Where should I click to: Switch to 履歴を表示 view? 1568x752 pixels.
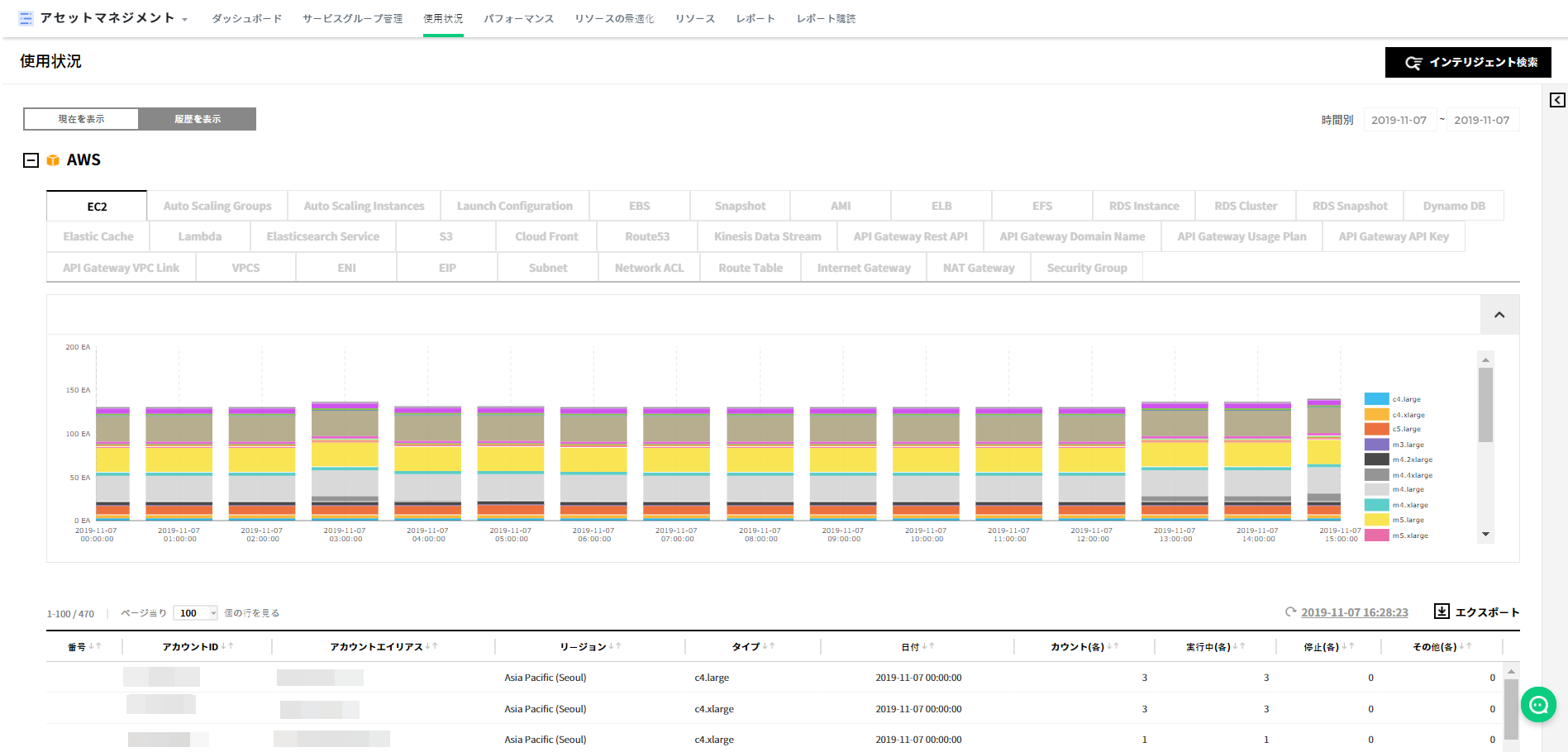pyautogui.click(x=198, y=119)
